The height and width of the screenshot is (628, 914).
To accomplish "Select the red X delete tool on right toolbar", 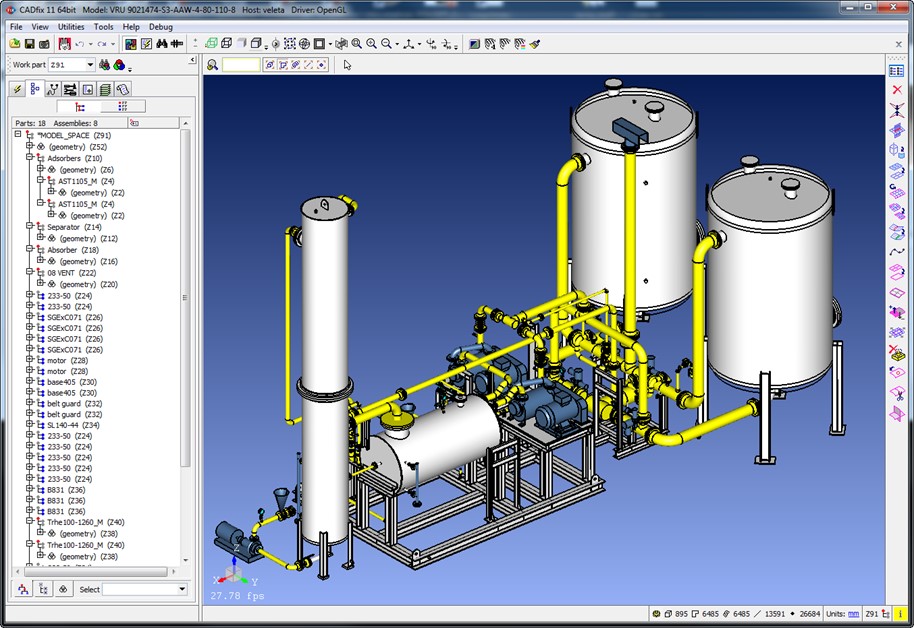I will coord(897,89).
